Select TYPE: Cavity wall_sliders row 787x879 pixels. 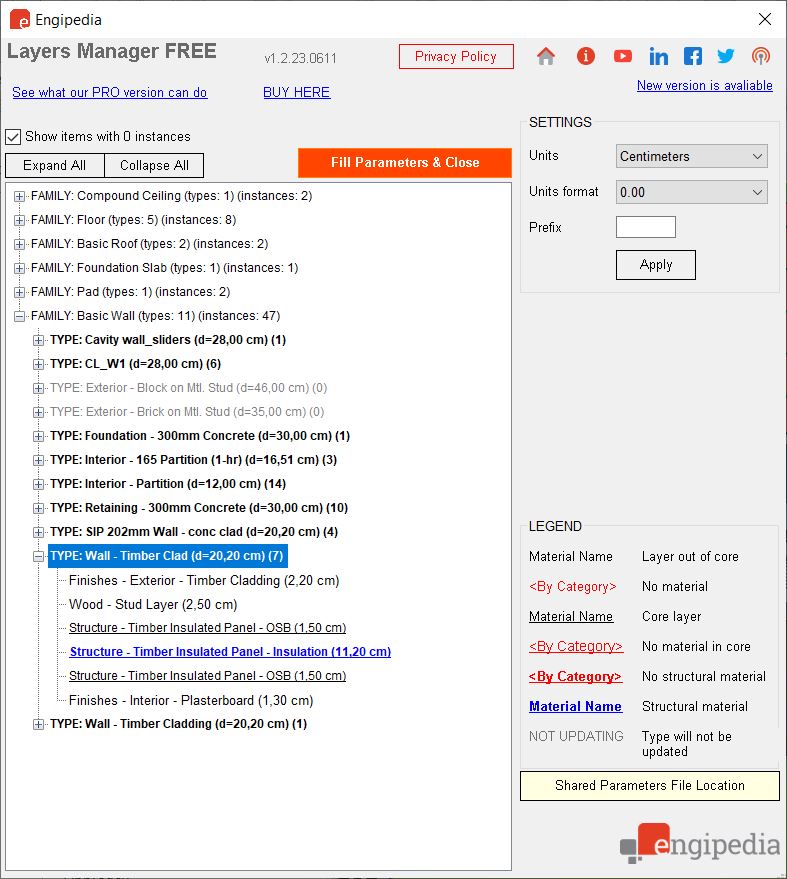168,340
